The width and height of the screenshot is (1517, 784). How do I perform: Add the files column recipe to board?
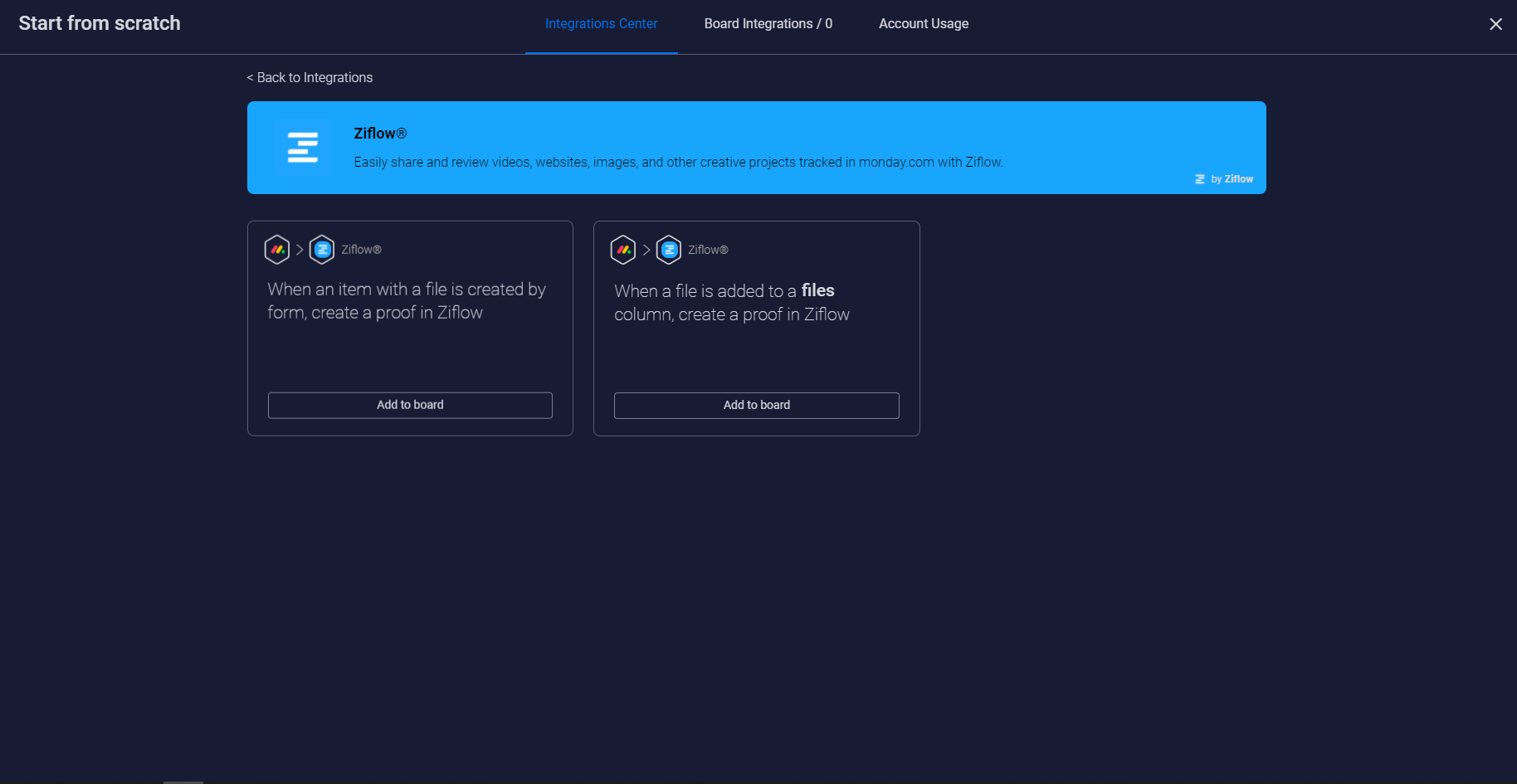(756, 405)
